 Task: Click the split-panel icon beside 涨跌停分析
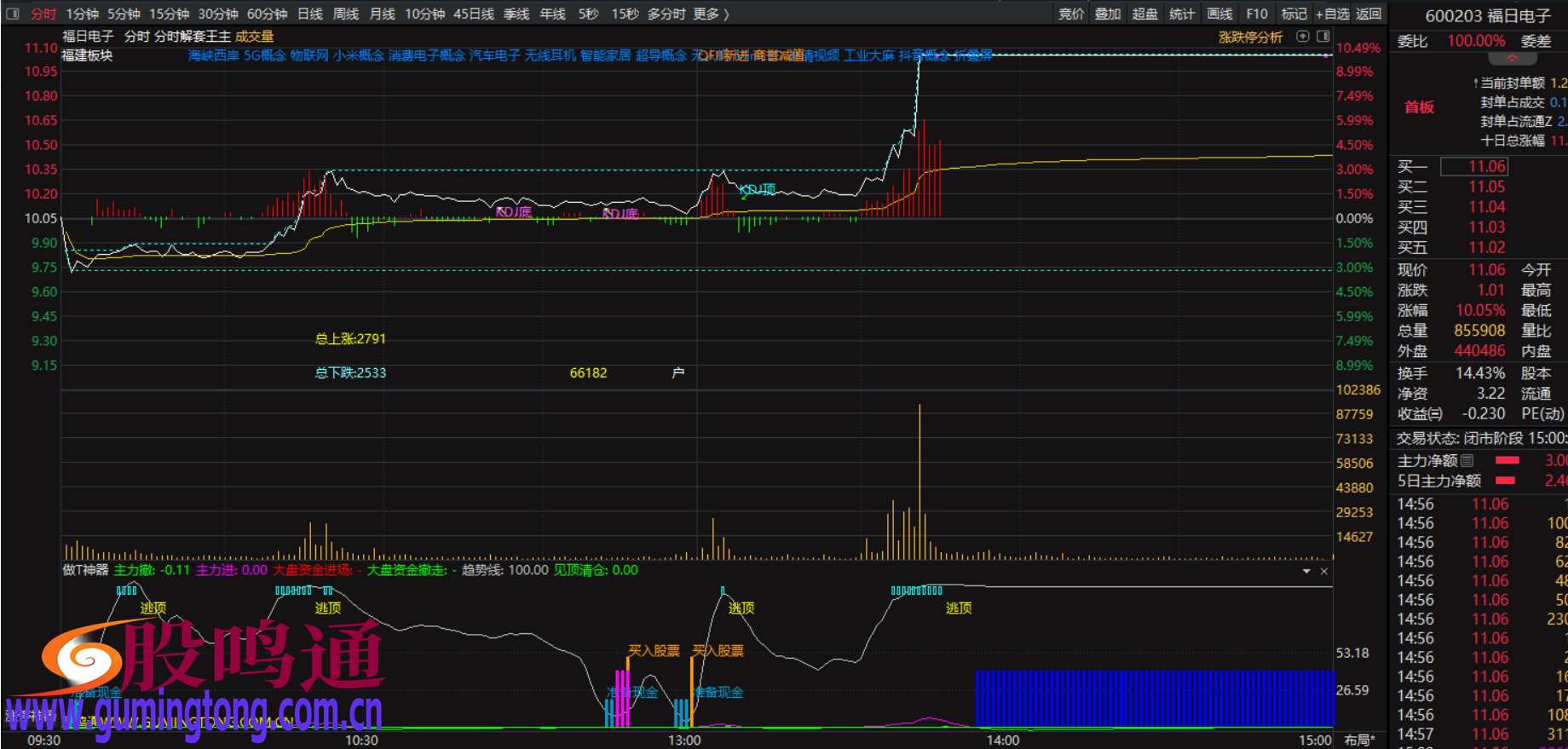point(1323,37)
